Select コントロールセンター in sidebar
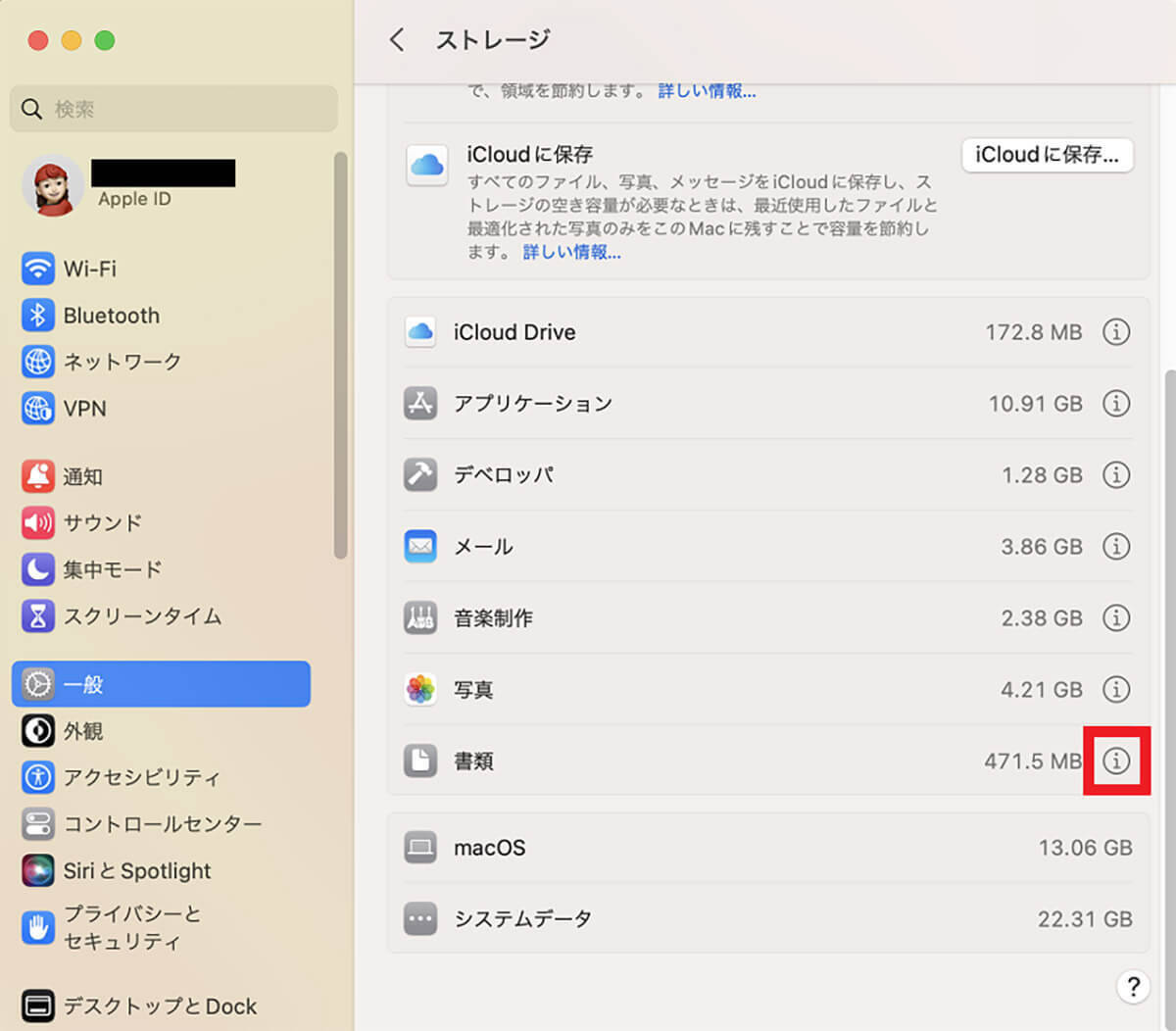This screenshot has width=1176, height=1031. click(x=162, y=824)
